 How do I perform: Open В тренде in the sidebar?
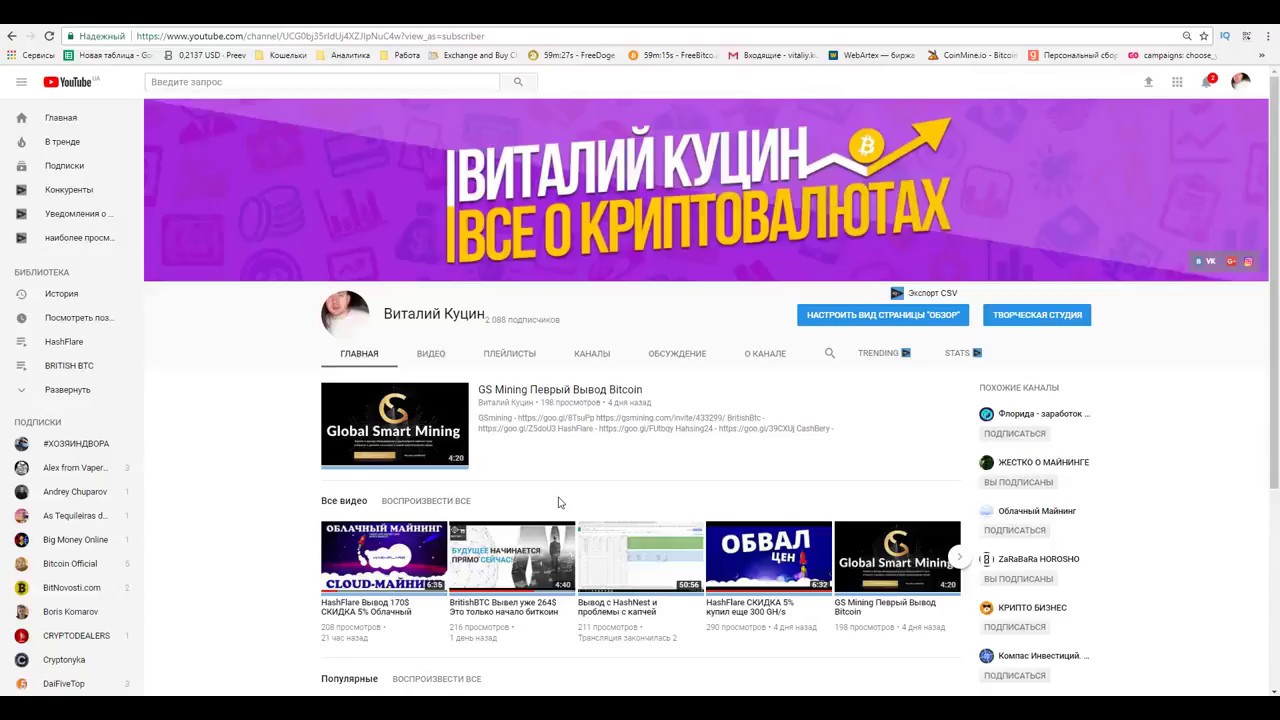[60, 142]
